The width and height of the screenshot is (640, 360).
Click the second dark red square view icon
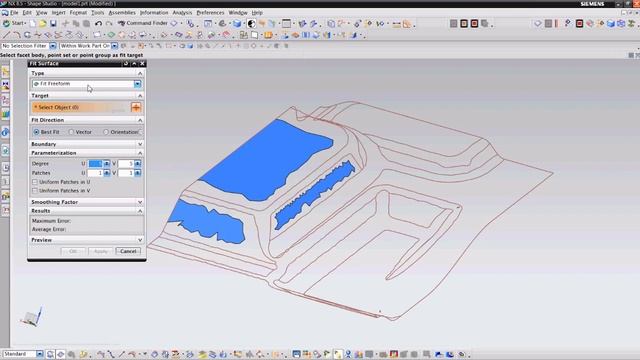click(x=474, y=24)
